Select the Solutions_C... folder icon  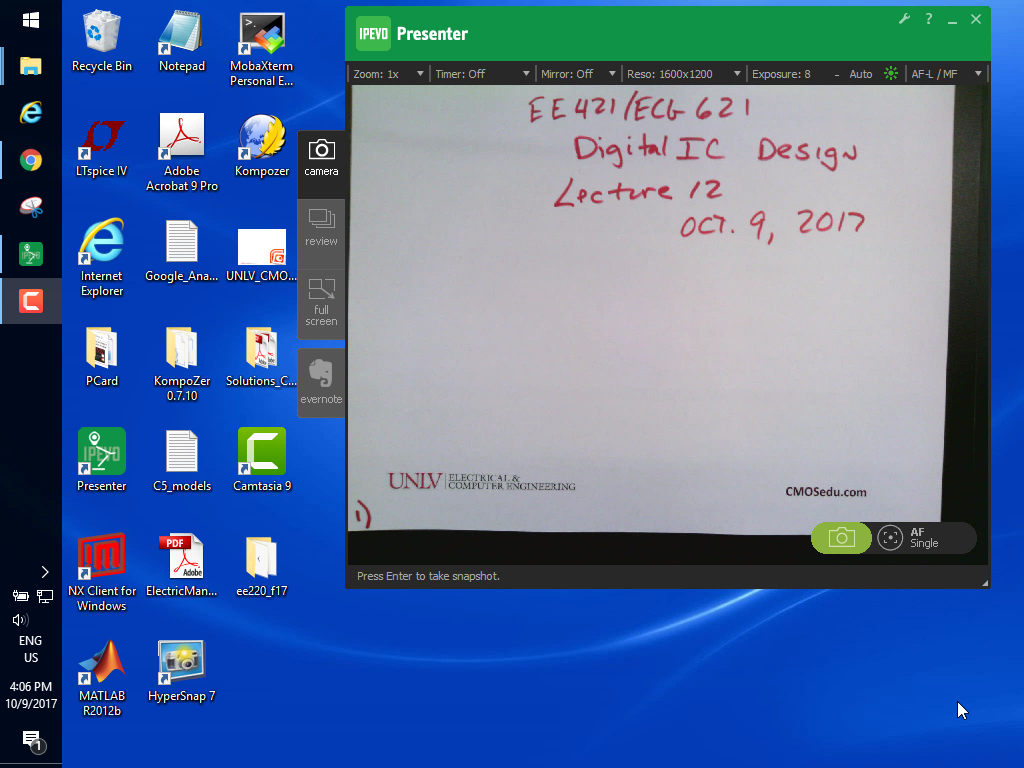pyautogui.click(x=261, y=357)
